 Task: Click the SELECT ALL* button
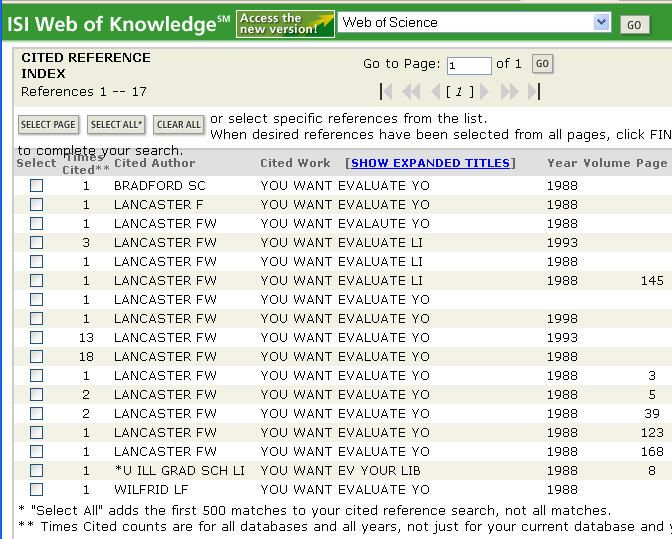(x=116, y=125)
